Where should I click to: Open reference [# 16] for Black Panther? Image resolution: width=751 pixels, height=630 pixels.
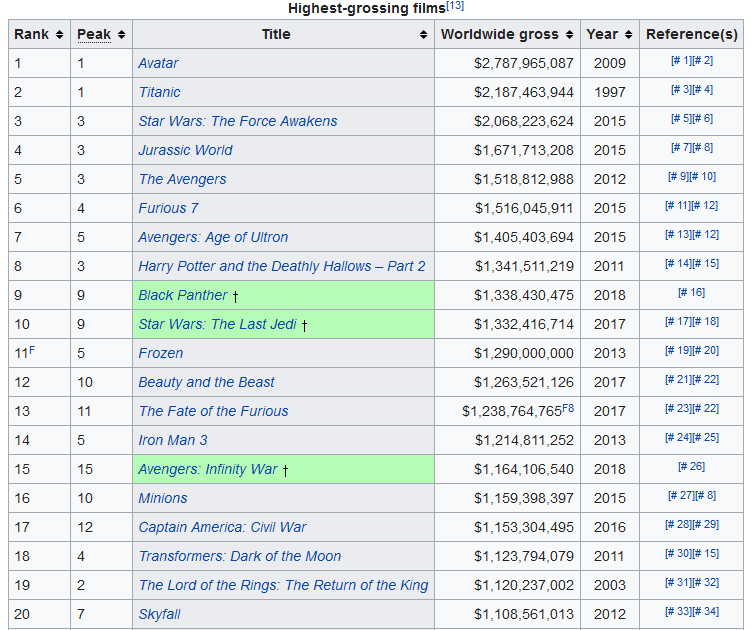691,294
